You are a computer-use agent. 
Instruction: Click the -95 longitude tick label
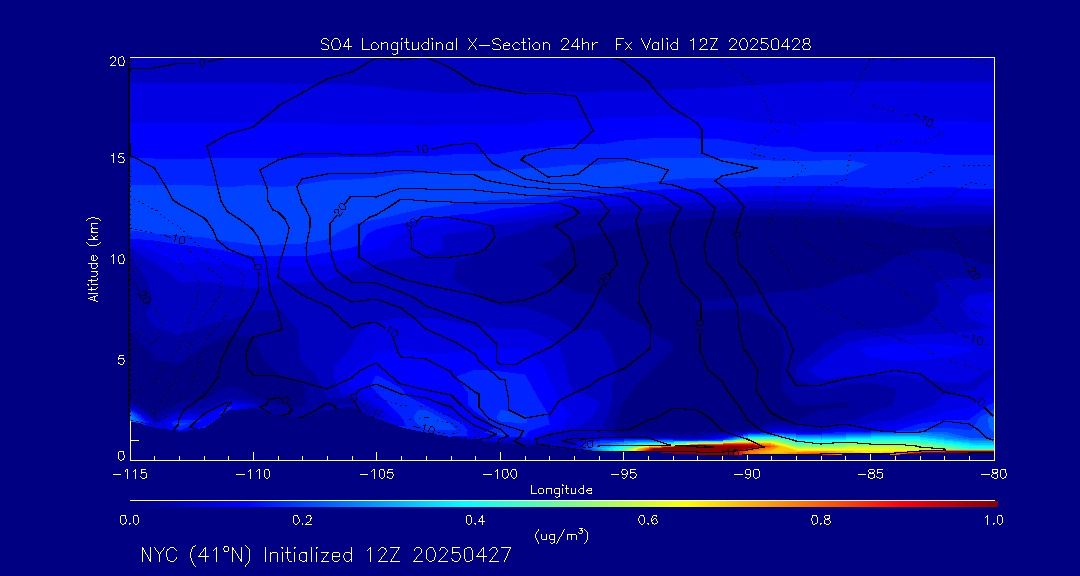tap(623, 475)
